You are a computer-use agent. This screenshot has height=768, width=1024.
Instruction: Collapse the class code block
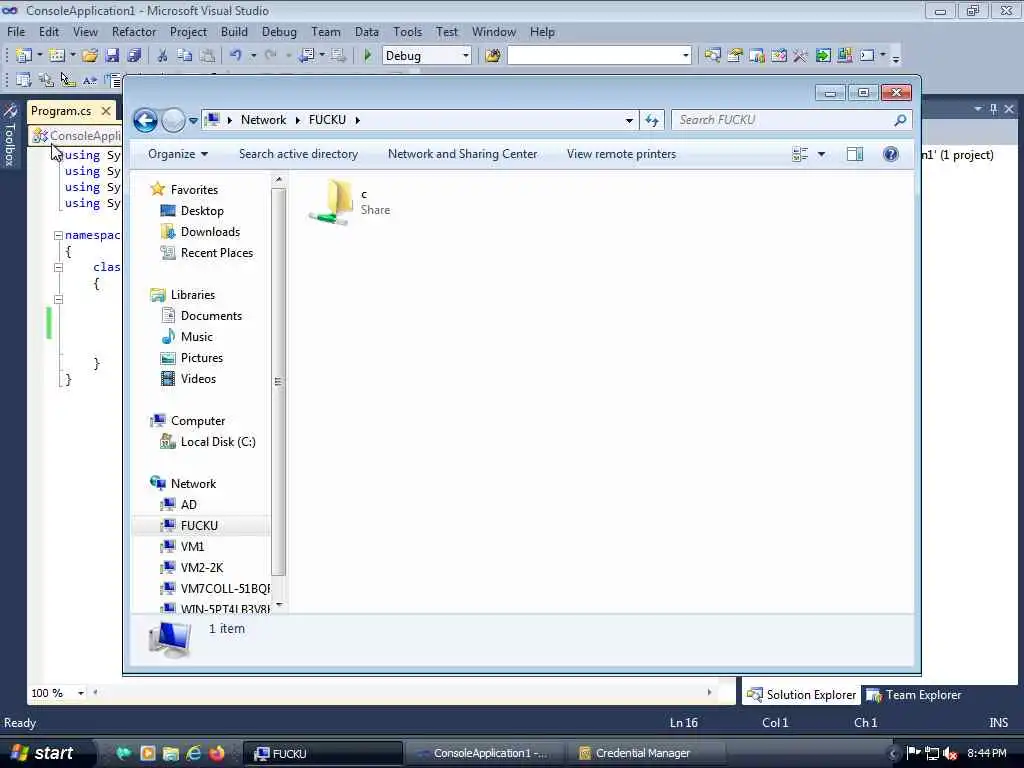coord(58,267)
